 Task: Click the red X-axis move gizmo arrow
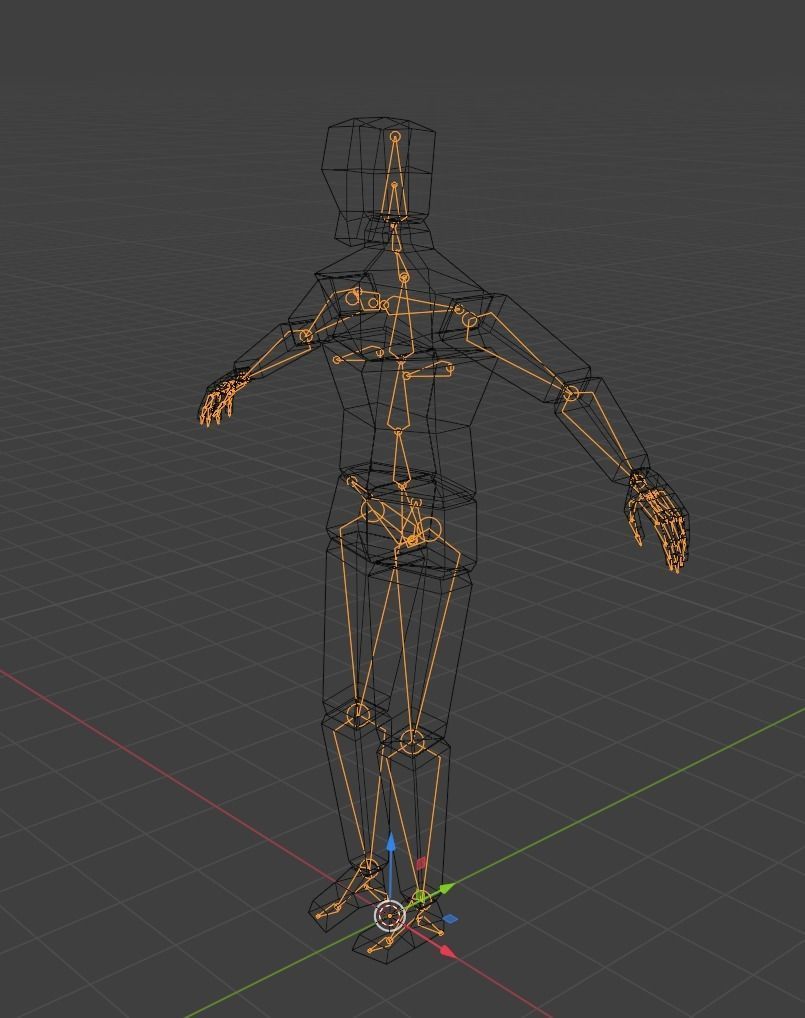click(x=447, y=950)
